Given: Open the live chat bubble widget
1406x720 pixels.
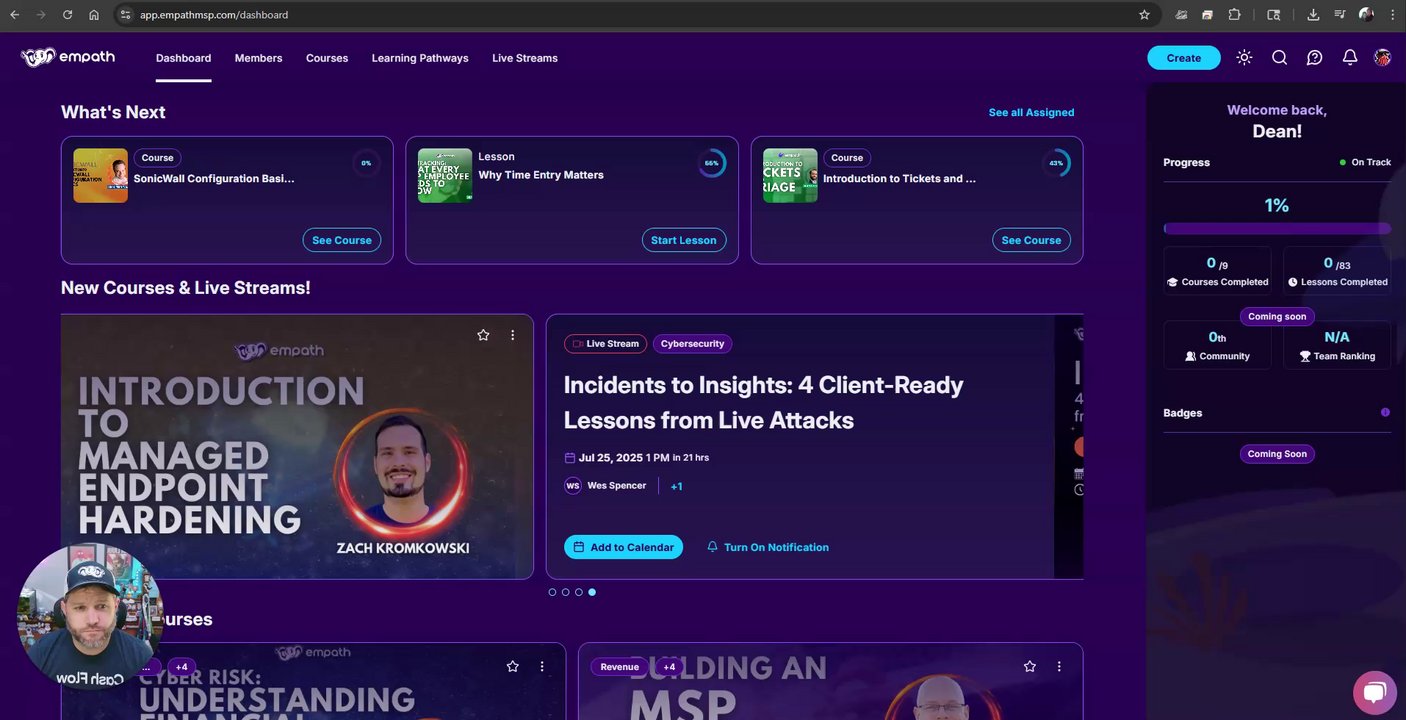Looking at the screenshot, I should pos(1375,692).
